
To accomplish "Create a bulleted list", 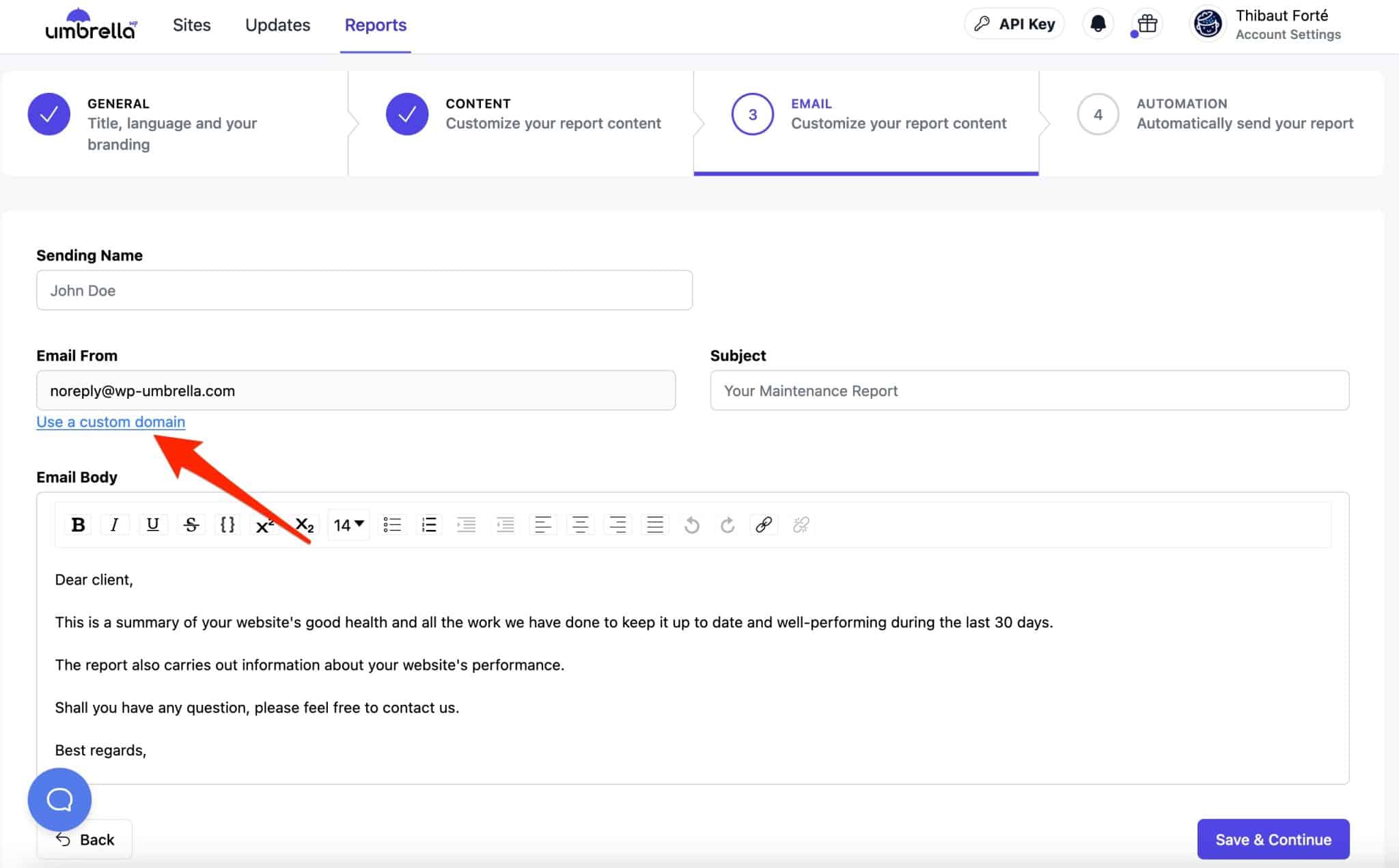I will coord(392,524).
